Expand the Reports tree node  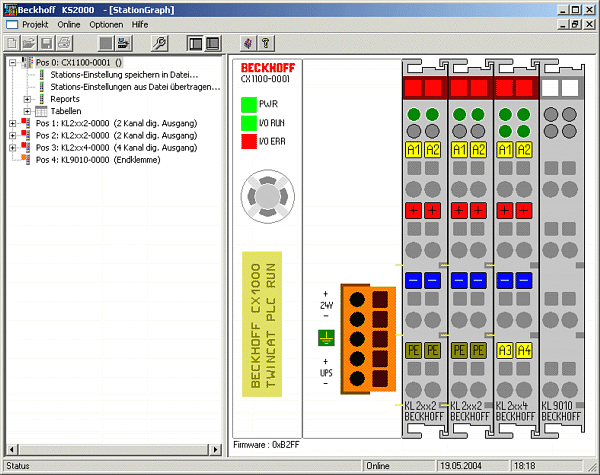(x=27, y=99)
